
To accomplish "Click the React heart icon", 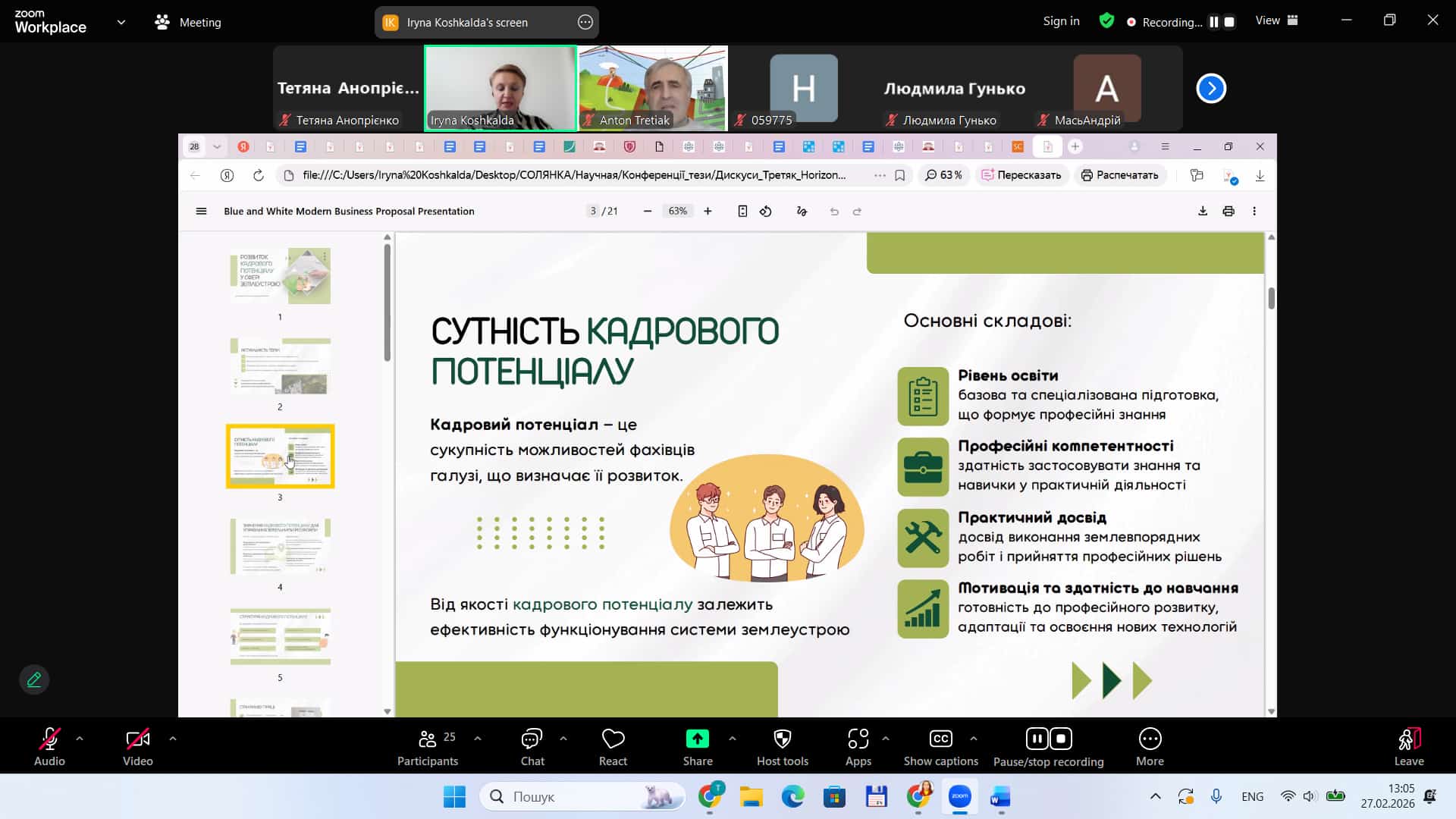I will [613, 739].
